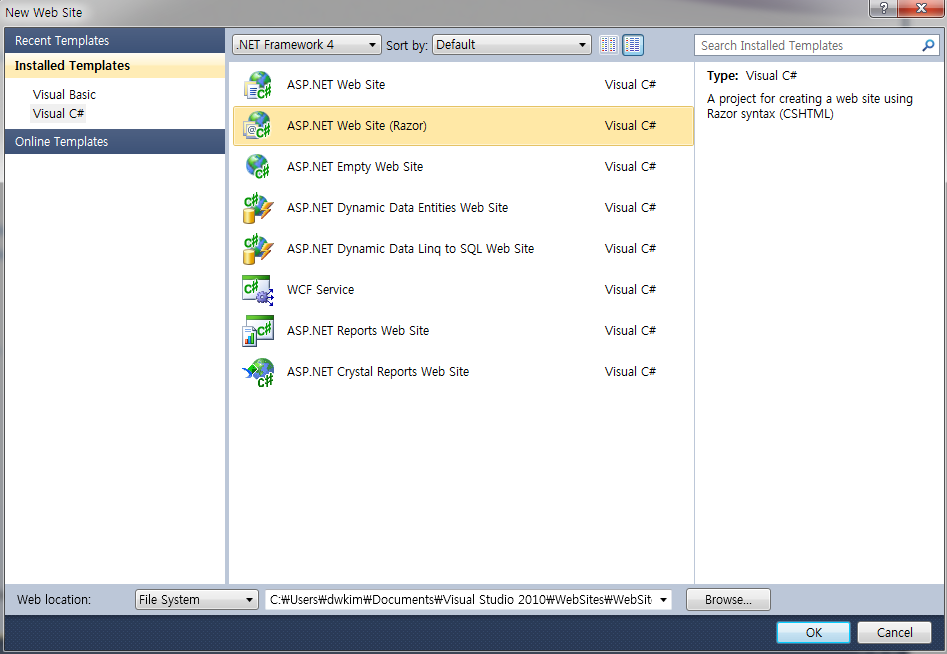Switch to medium icons list view
Viewport: 947px width, 654px height.
(633, 45)
